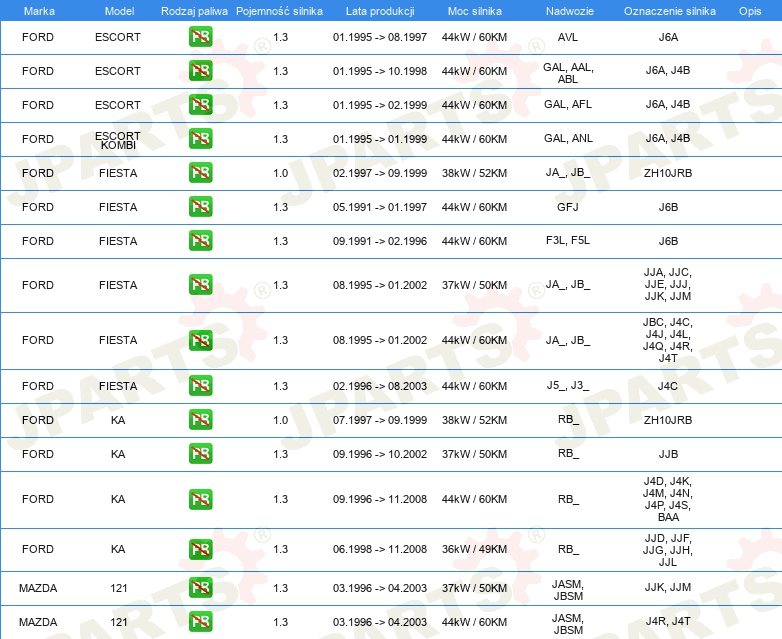Click the 36kW / 49KM power cell
782x639 pixels.
click(474, 549)
